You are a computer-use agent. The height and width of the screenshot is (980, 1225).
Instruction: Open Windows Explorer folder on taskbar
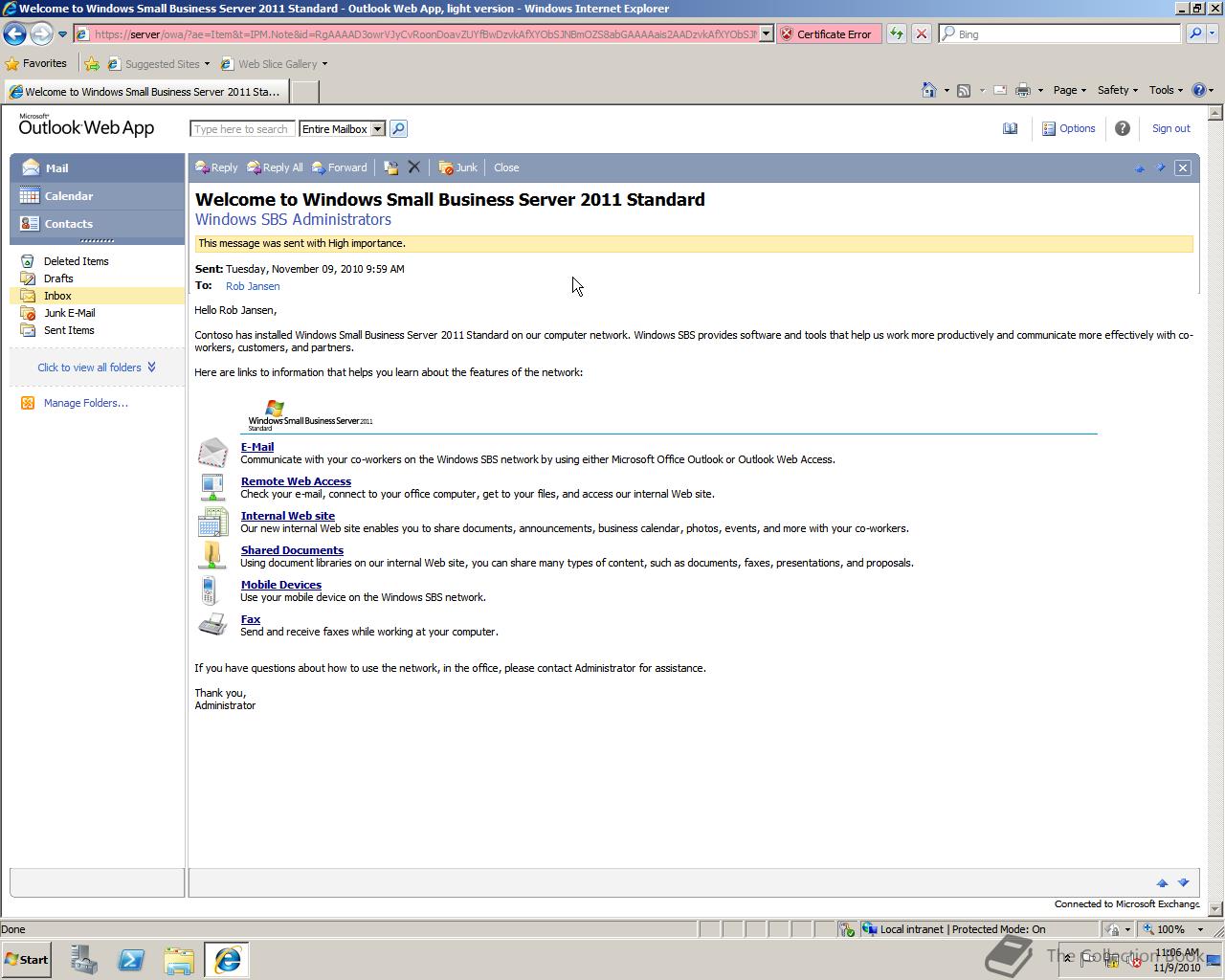tap(179, 960)
